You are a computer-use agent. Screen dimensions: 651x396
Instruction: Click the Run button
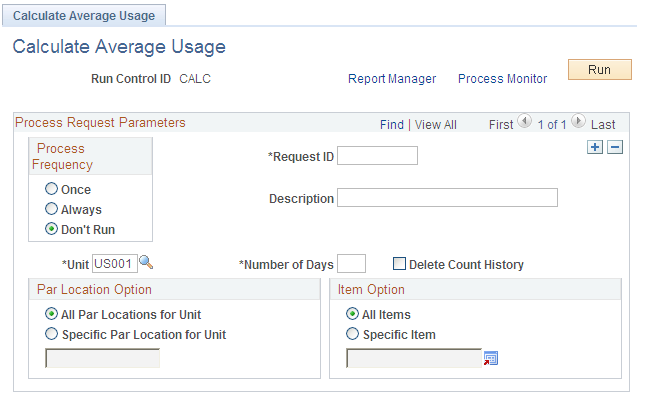(x=600, y=69)
